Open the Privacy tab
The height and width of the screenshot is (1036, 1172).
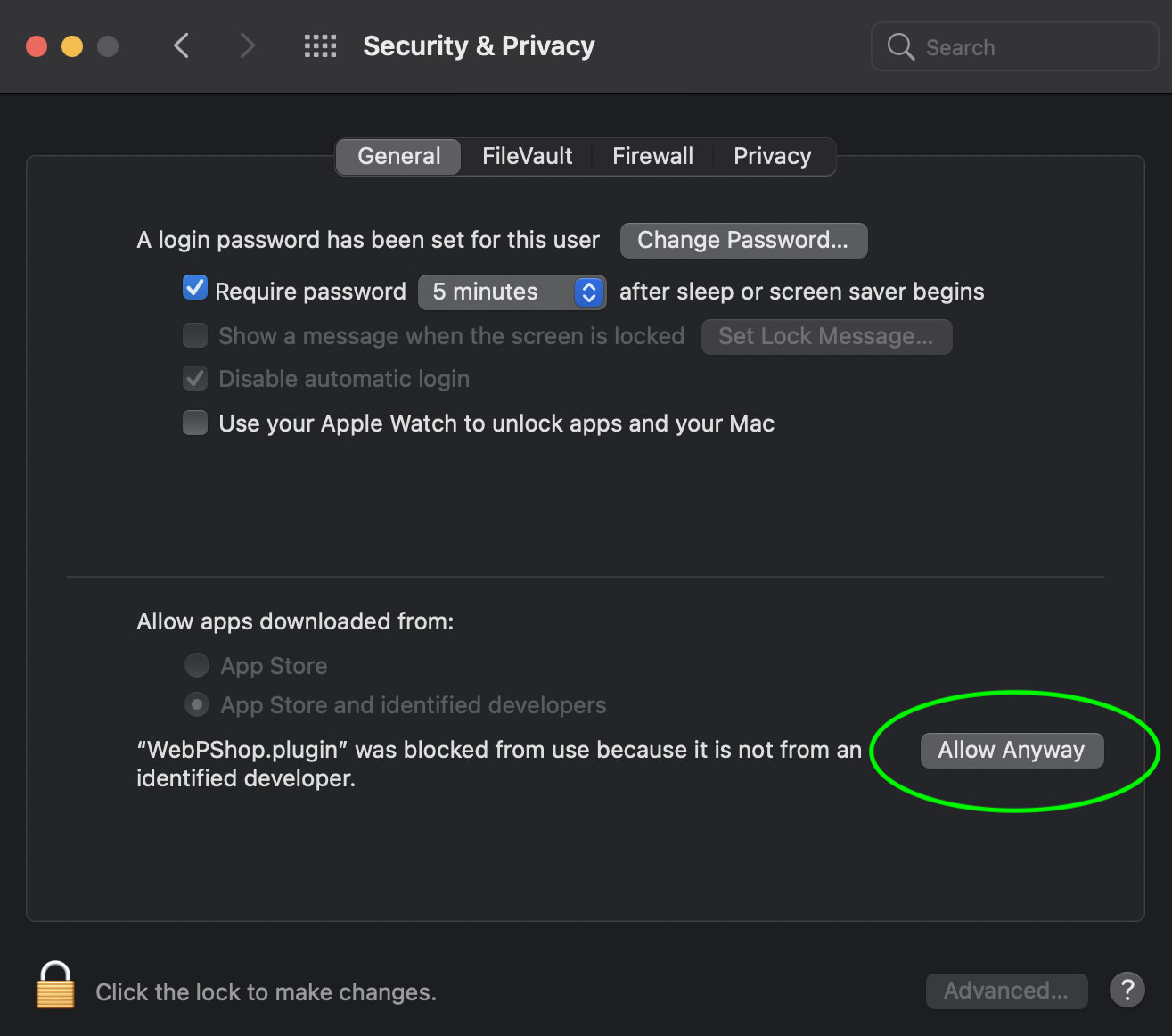pos(772,156)
